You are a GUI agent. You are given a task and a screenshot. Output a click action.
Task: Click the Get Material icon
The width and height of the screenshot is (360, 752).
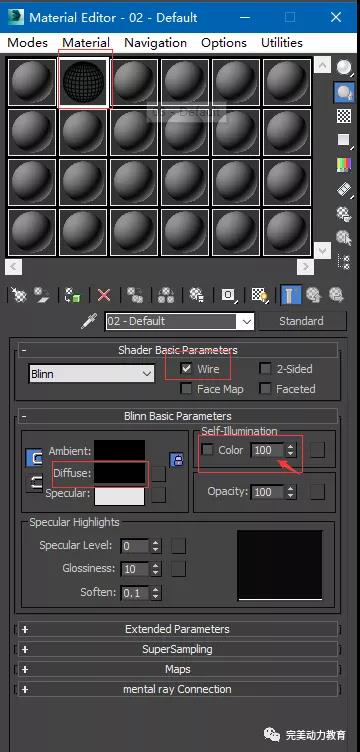19,294
